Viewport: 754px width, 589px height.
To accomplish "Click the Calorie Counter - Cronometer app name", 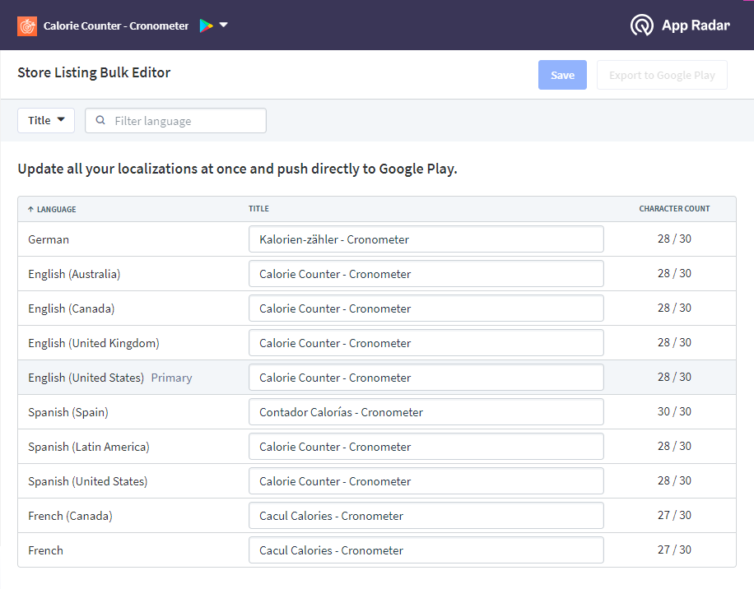I will point(116,26).
